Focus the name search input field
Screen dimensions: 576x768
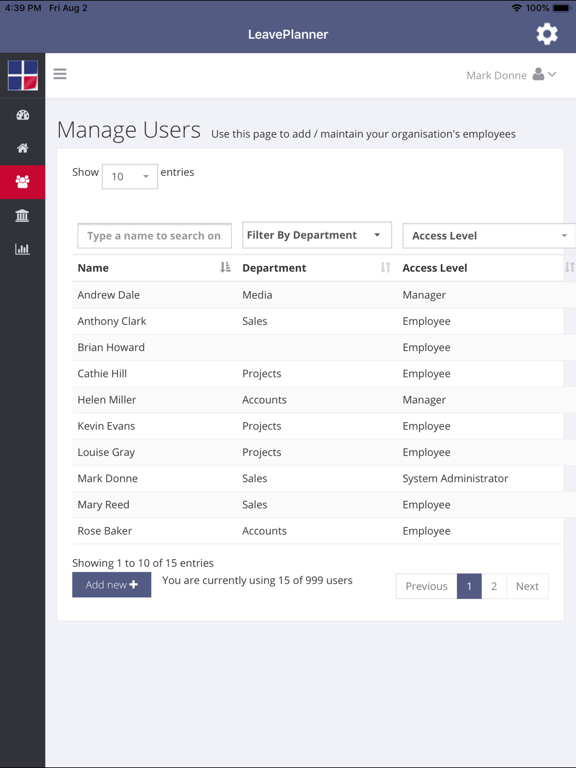(154, 236)
